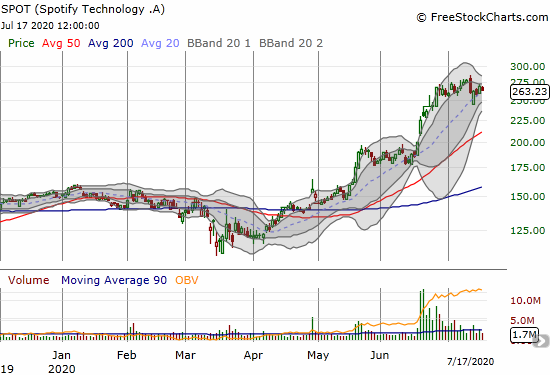Select the orange OBV legend label
The image size is (550, 375).
click(187, 280)
